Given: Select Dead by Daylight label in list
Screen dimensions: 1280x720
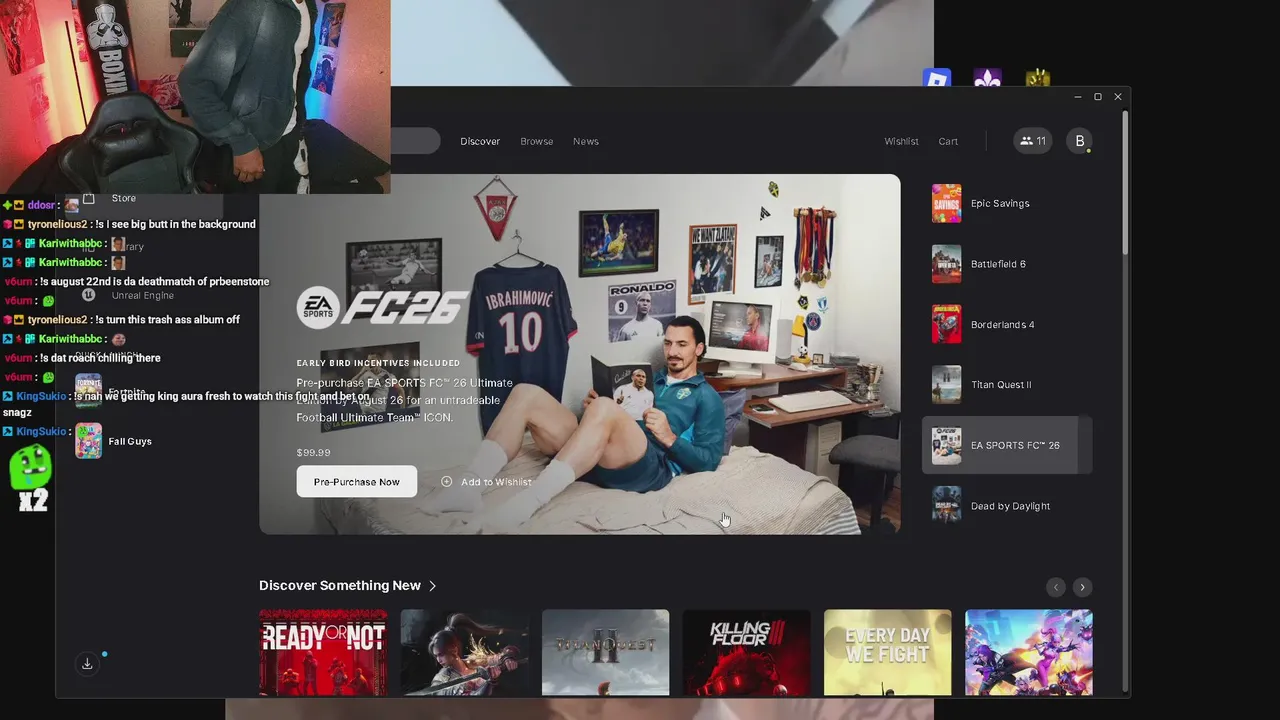Looking at the screenshot, I should (1010, 506).
